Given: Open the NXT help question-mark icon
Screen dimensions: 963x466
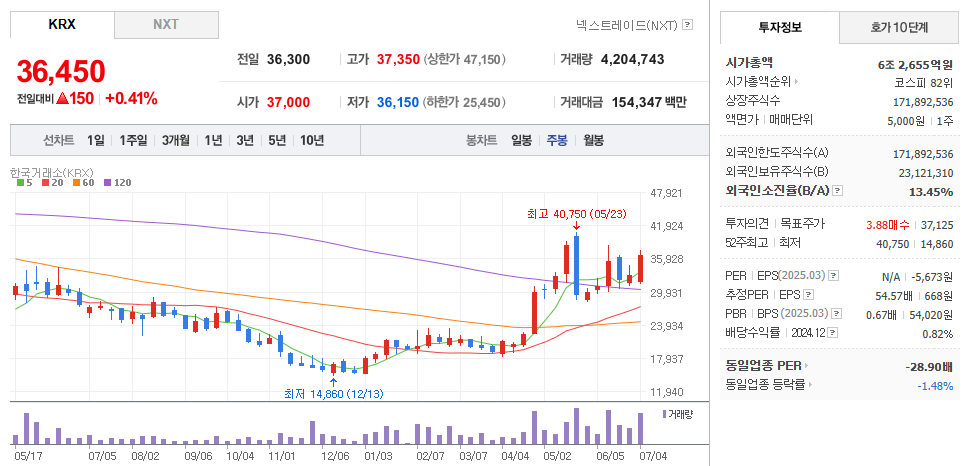Looking at the screenshot, I should click(x=688, y=25).
